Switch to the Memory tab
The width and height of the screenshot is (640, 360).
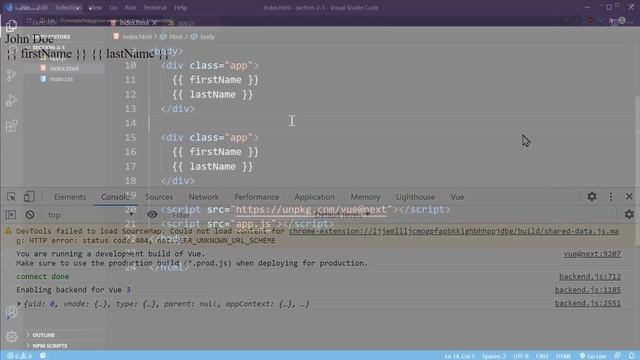365,197
